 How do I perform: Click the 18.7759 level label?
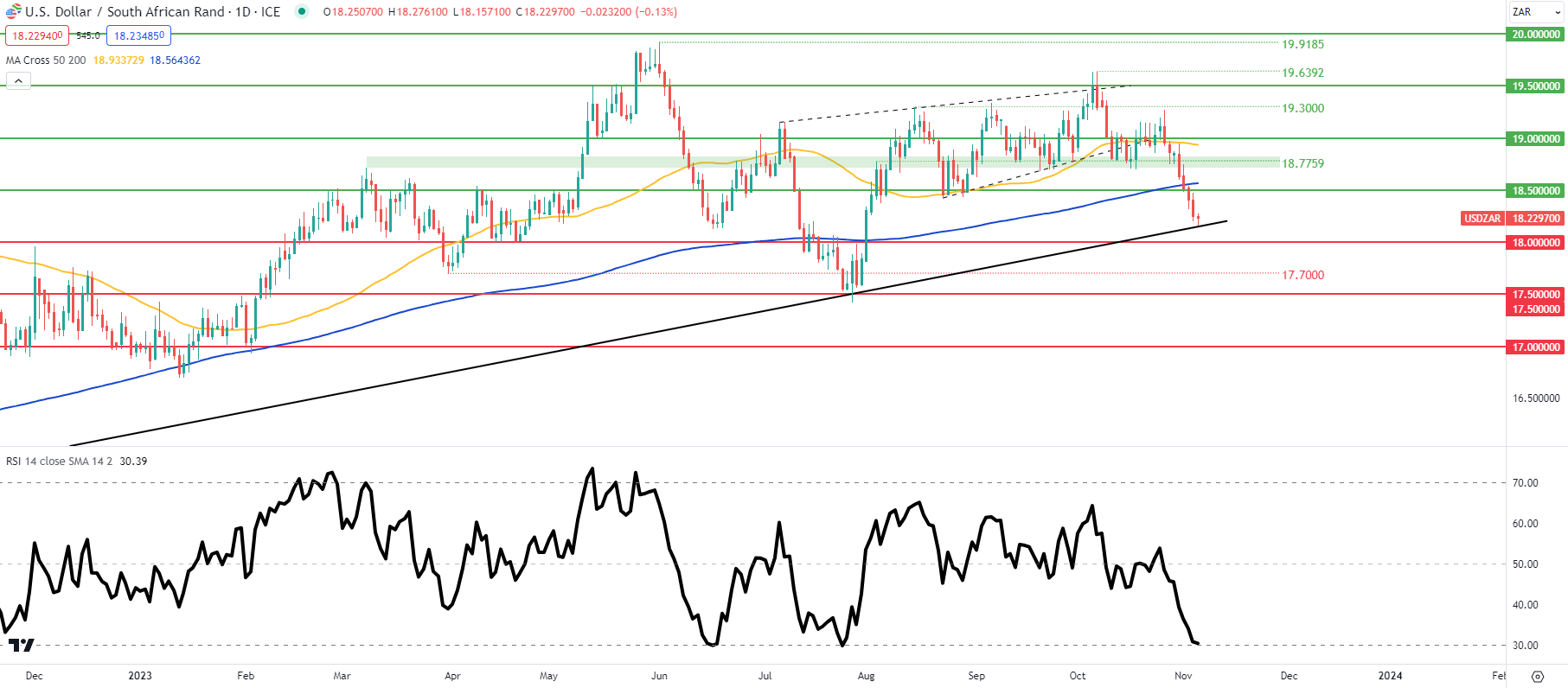point(1302,163)
